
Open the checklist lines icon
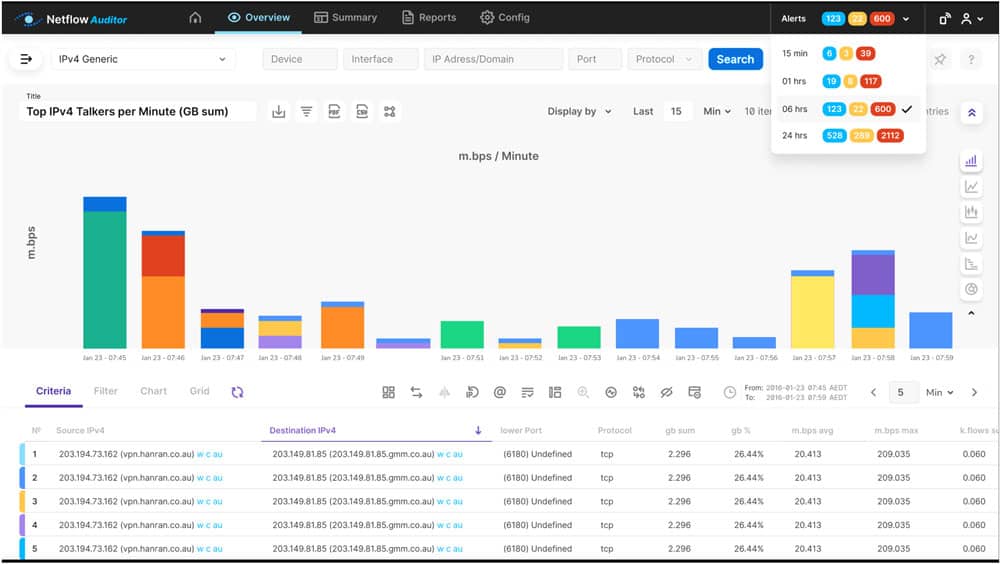point(527,392)
